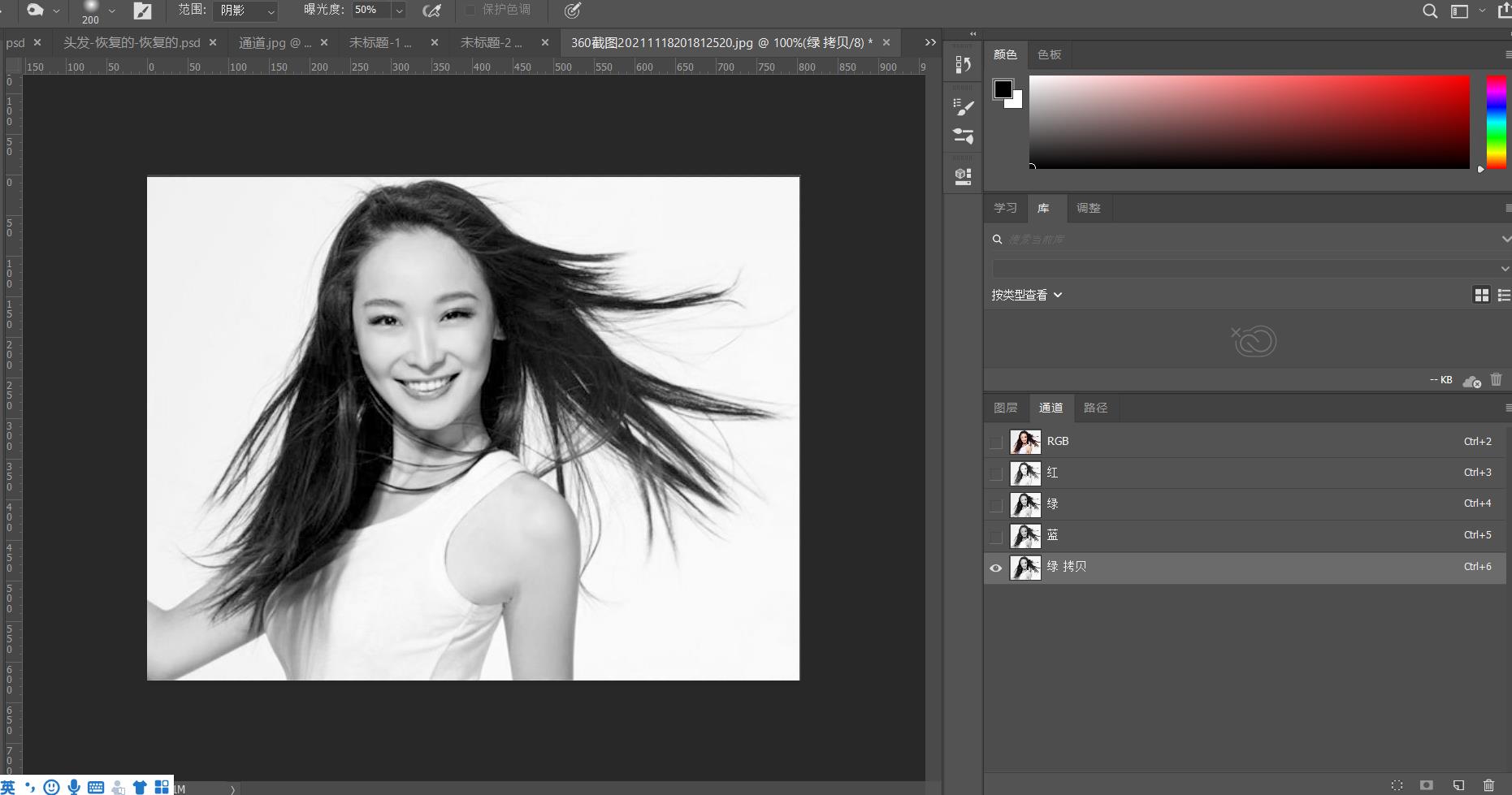Expand the tool preset arrow
1512x795 pixels.
pos(56,11)
